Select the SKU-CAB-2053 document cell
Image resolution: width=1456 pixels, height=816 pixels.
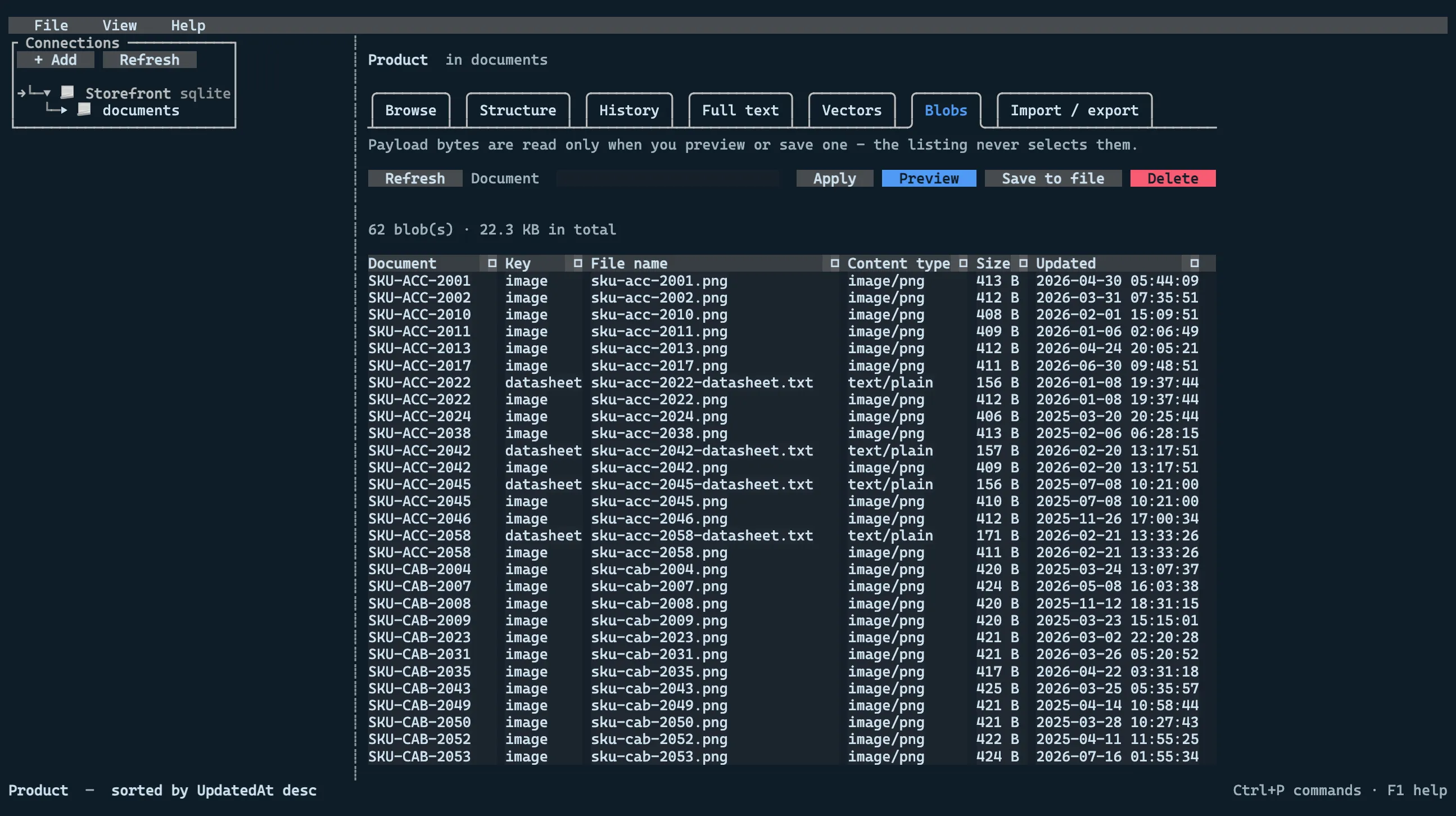click(419, 756)
